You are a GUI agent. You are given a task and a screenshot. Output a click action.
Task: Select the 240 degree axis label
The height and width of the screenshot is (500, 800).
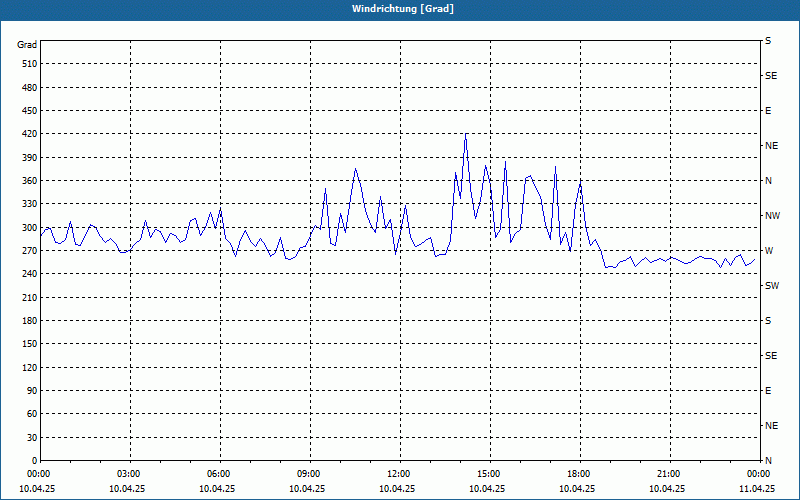[30, 274]
